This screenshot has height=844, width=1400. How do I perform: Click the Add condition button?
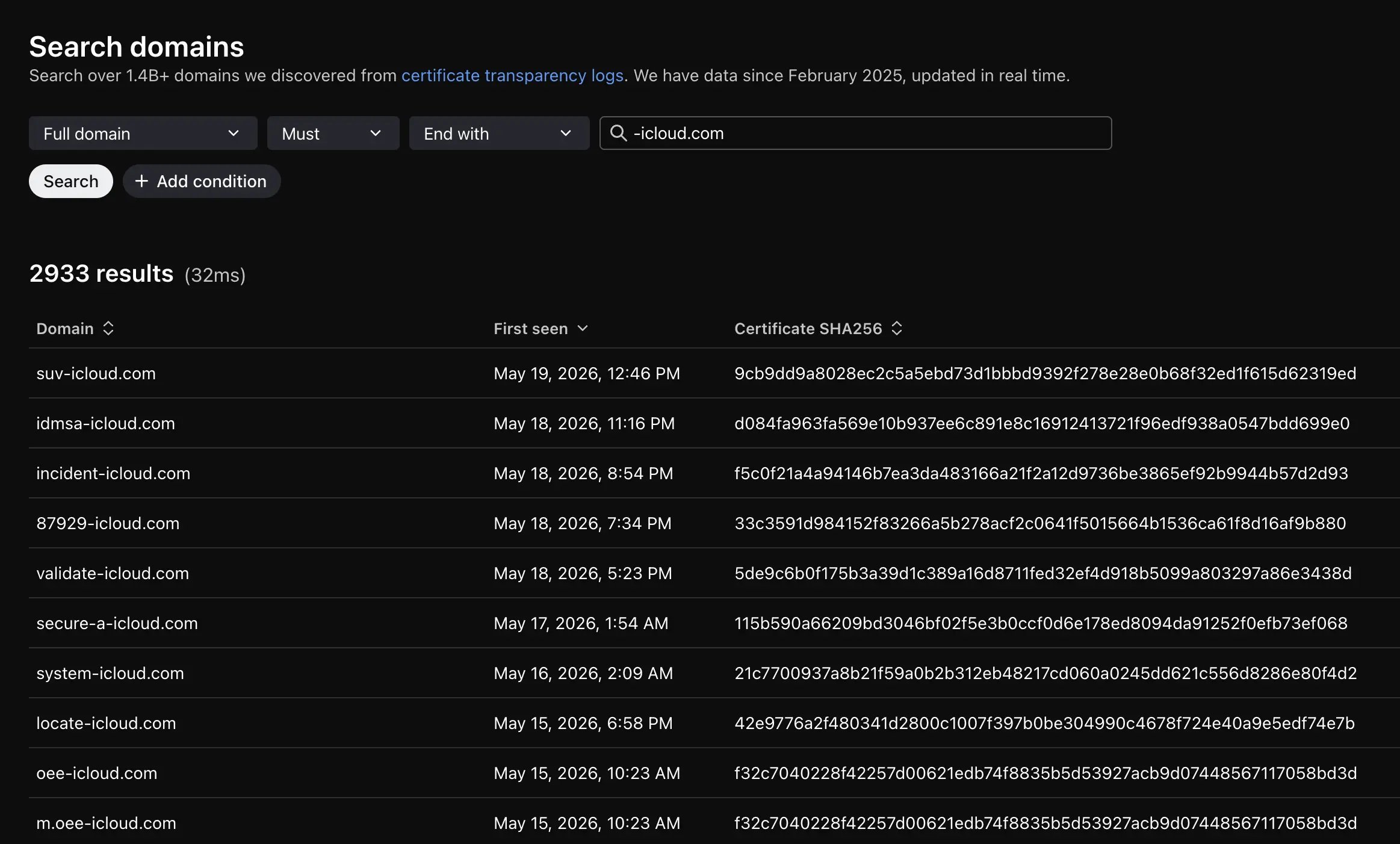click(202, 181)
